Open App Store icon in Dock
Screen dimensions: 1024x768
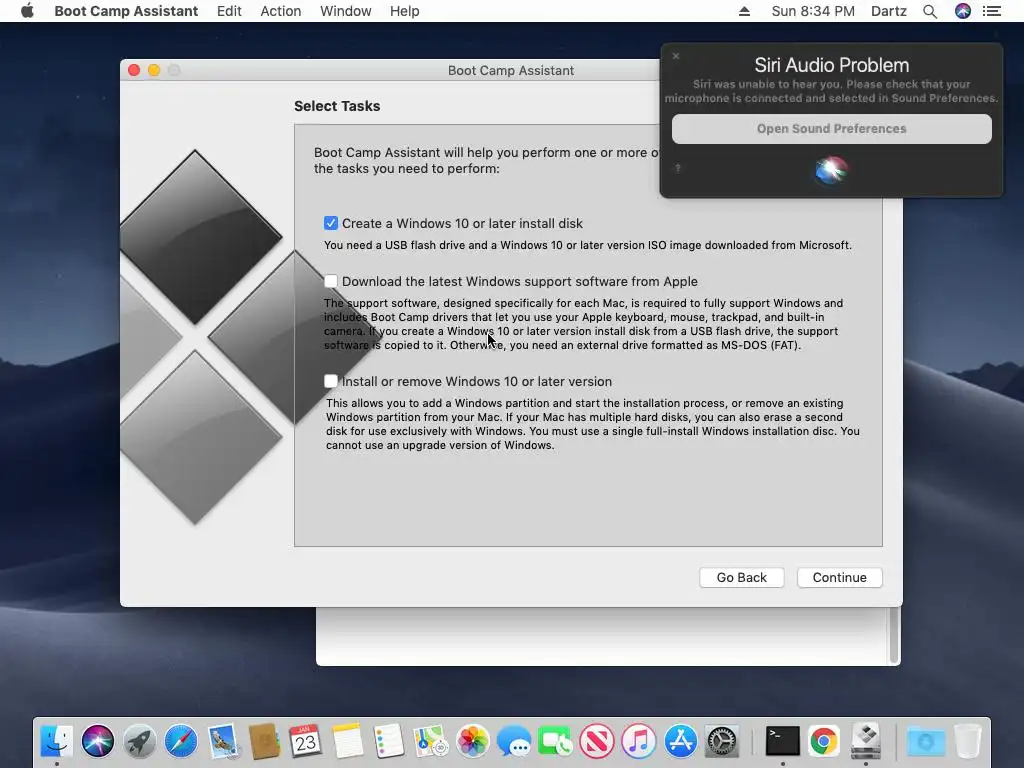pyautogui.click(x=680, y=741)
